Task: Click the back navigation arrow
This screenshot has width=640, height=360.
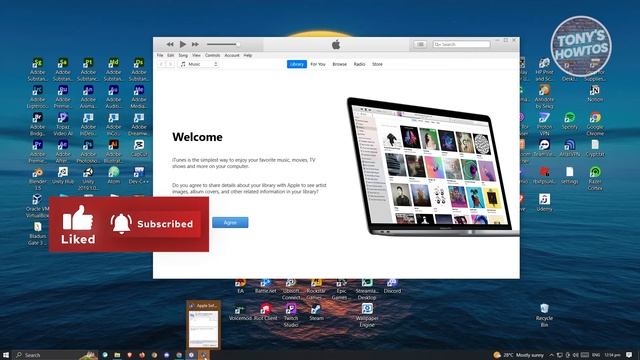Action: (x=161, y=64)
